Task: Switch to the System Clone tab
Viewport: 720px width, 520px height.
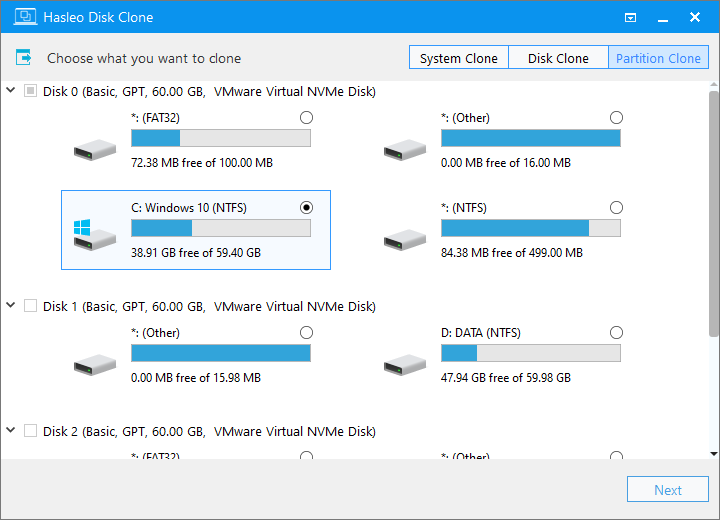Action: [459, 57]
